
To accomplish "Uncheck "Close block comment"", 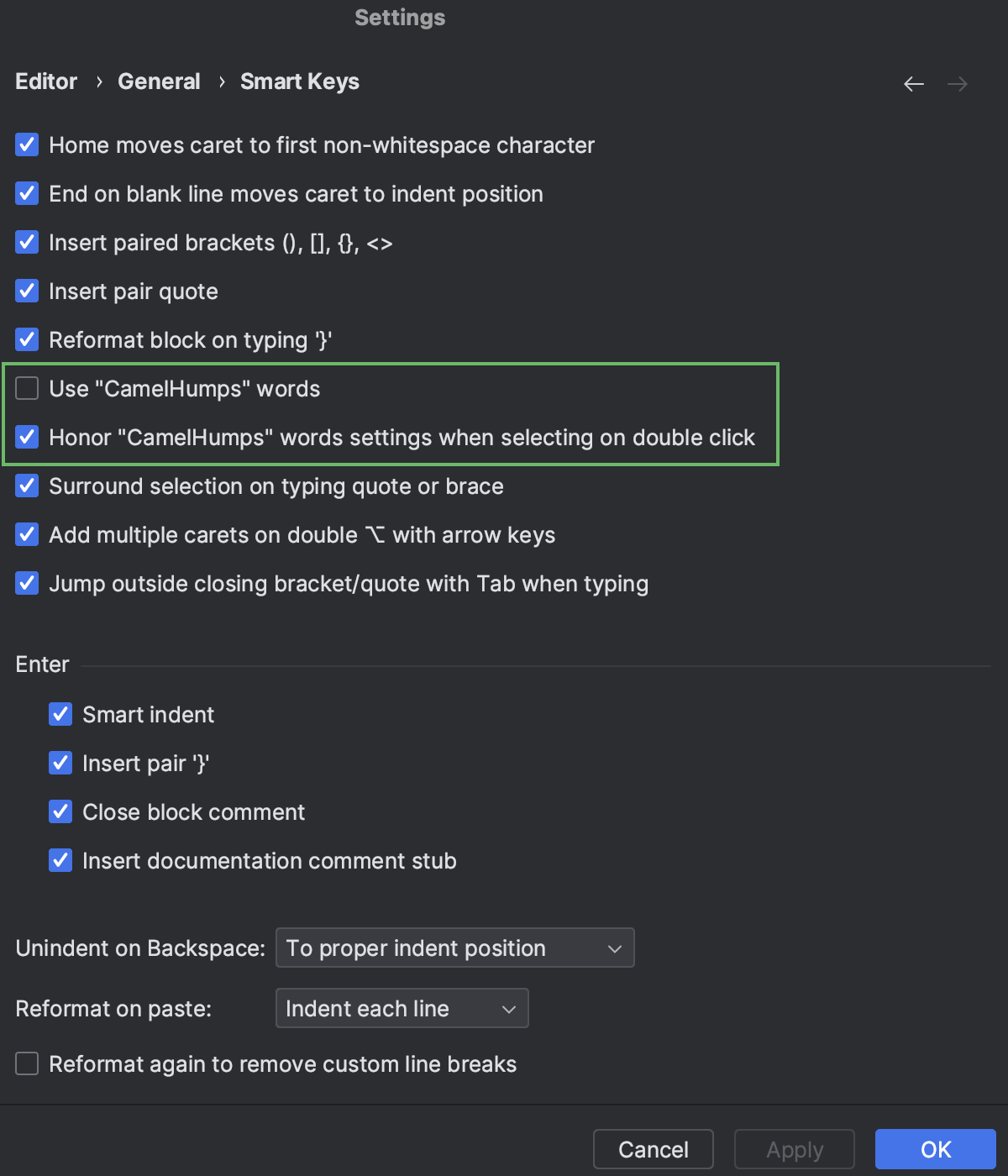I will point(60,811).
